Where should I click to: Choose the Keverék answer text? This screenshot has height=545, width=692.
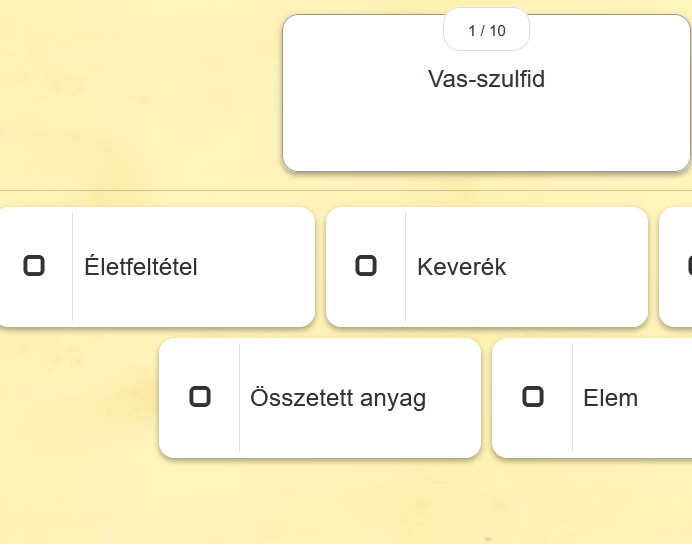tap(462, 267)
